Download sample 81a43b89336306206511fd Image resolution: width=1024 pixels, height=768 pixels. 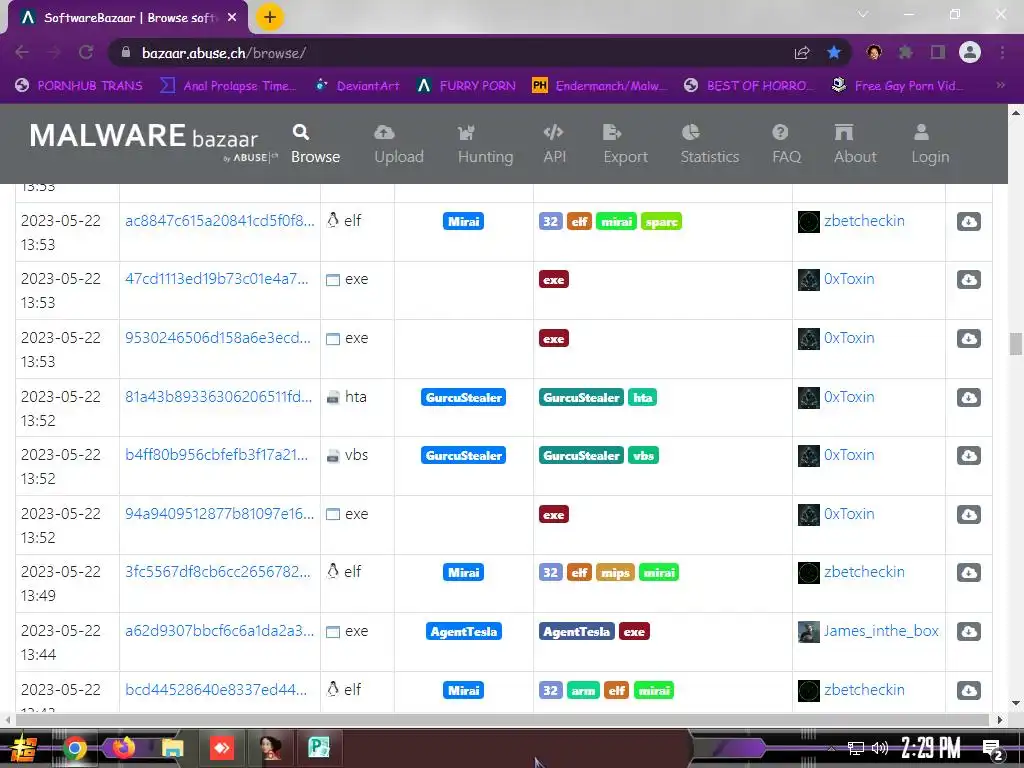click(x=968, y=397)
